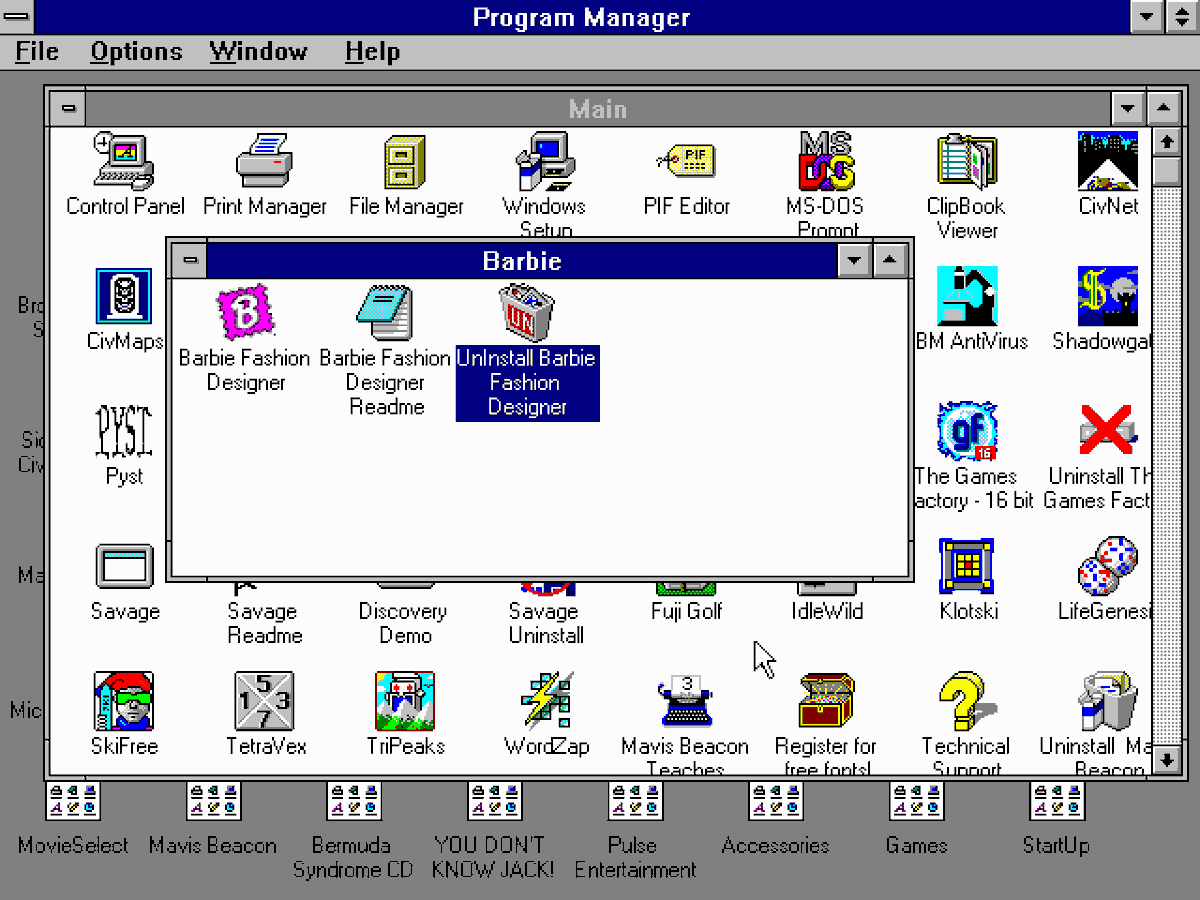The image size is (1200, 900).
Task: Click the WordZap icon
Action: click(x=545, y=701)
